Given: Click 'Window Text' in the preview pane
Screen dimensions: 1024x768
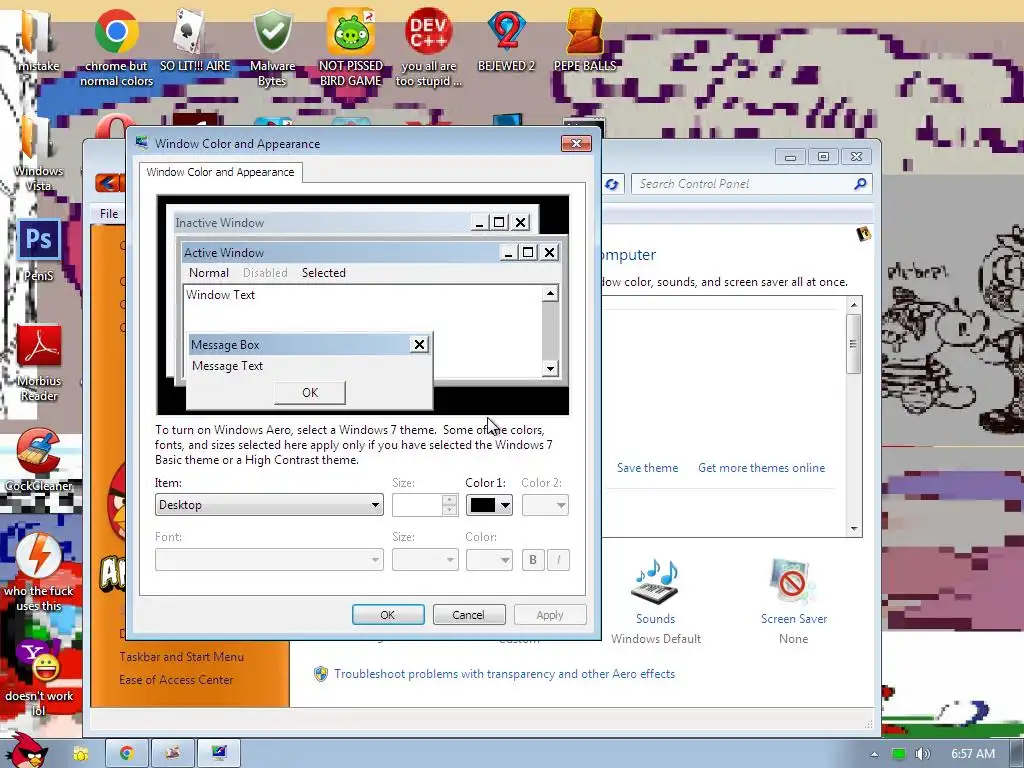Looking at the screenshot, I should point(220,295).
